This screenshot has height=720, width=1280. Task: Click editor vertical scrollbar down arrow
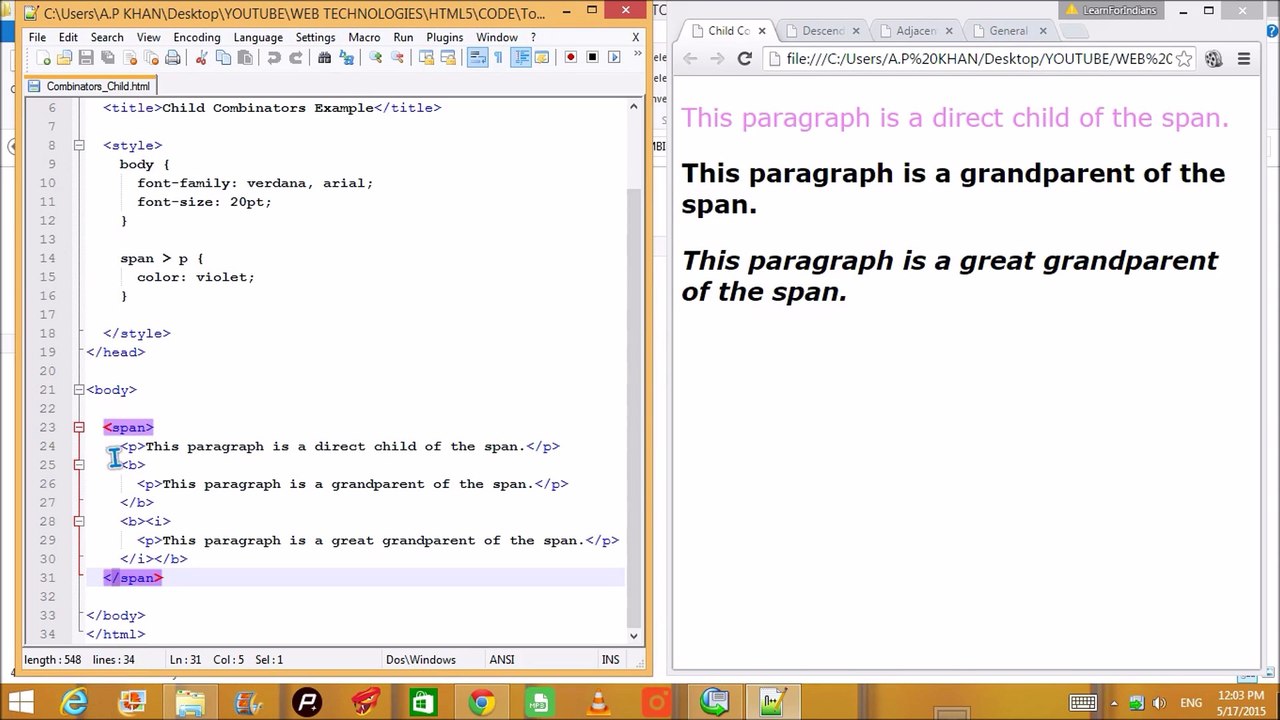tap(634, 635)
